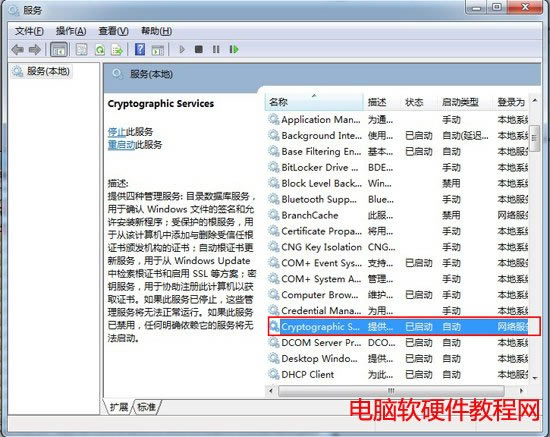Click the Stop Service square icon
Image resolution: width=550 pixels, height=437 pixels.
pos(199,49)
